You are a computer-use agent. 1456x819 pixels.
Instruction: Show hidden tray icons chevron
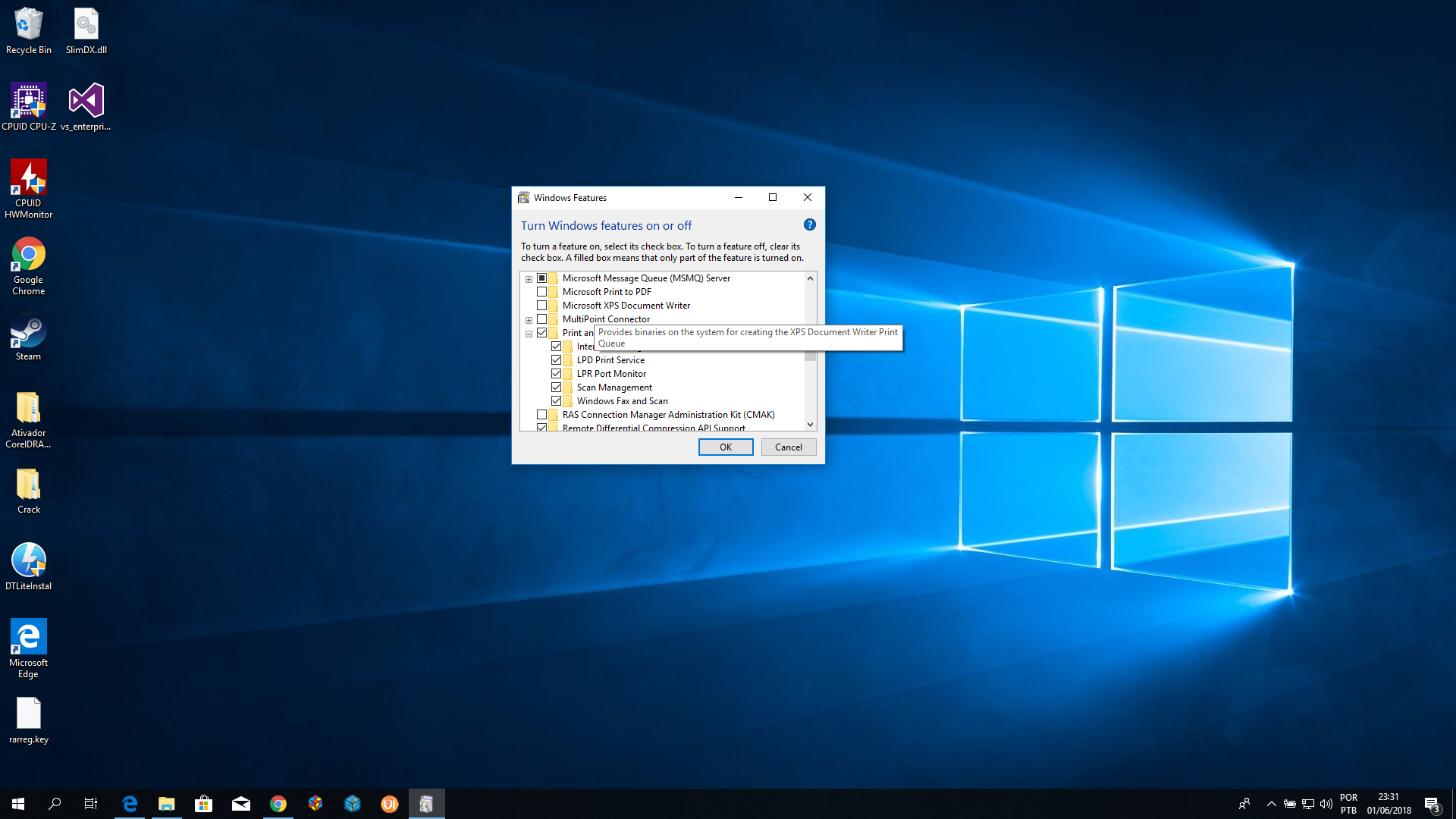click(1272, 804)
